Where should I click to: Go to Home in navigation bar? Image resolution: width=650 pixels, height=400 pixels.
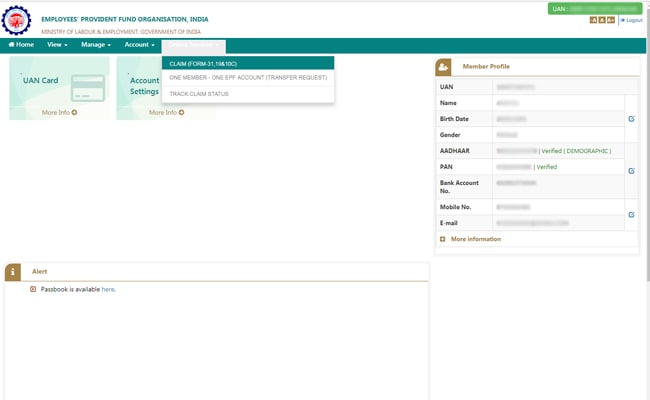(21, 45)
